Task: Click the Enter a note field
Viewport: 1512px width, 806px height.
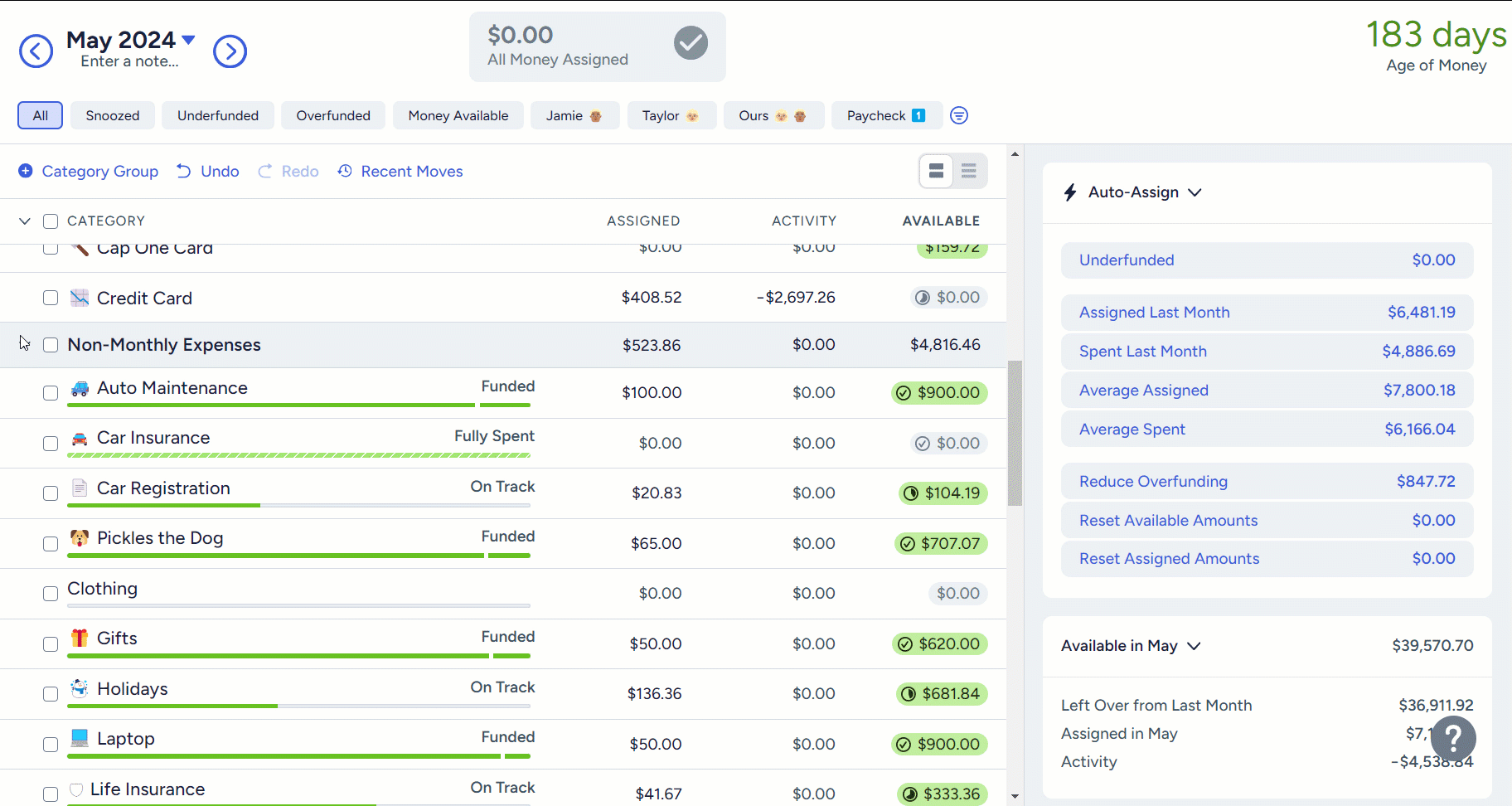Action: (129, 61)
